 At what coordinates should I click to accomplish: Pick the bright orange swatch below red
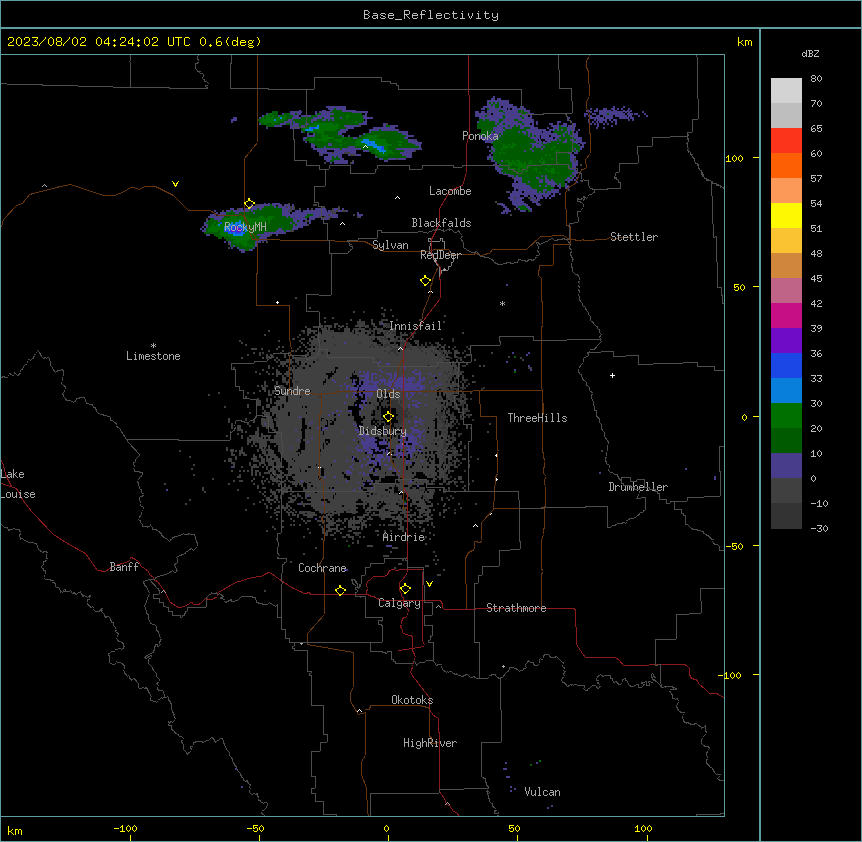tap(786, 165)
